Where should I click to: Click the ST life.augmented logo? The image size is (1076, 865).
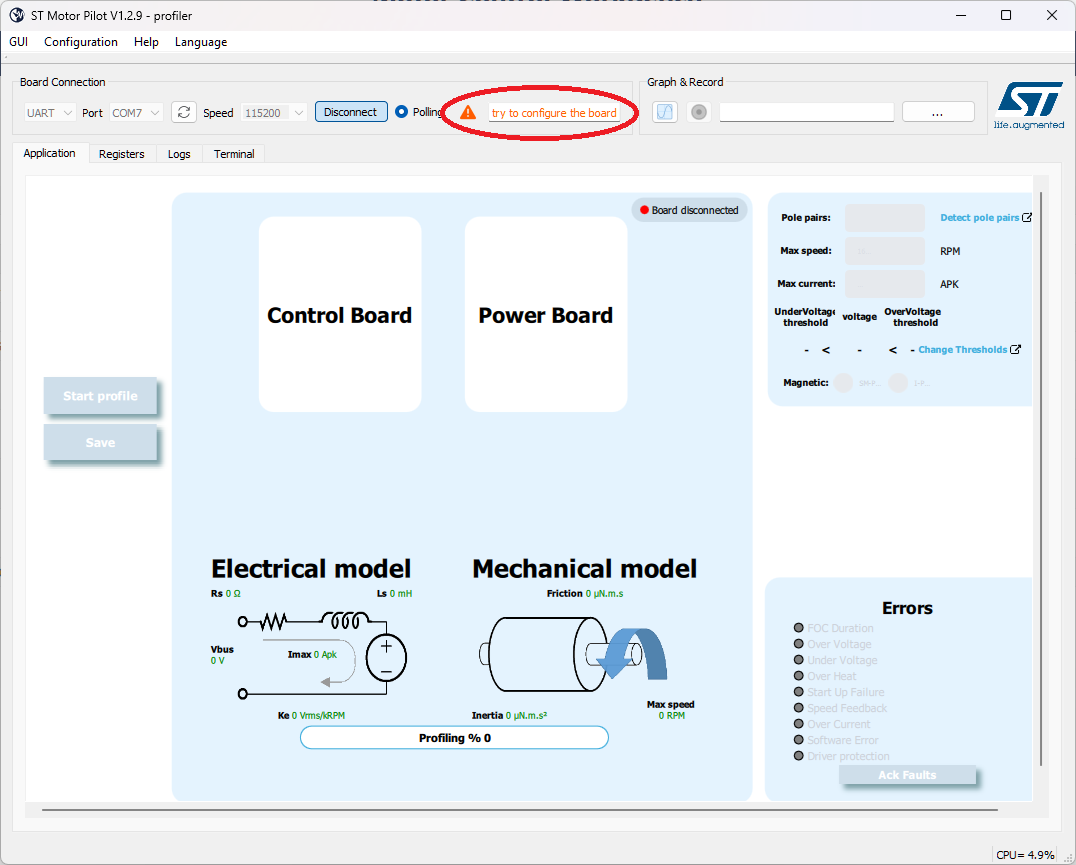coord(1030,104)
